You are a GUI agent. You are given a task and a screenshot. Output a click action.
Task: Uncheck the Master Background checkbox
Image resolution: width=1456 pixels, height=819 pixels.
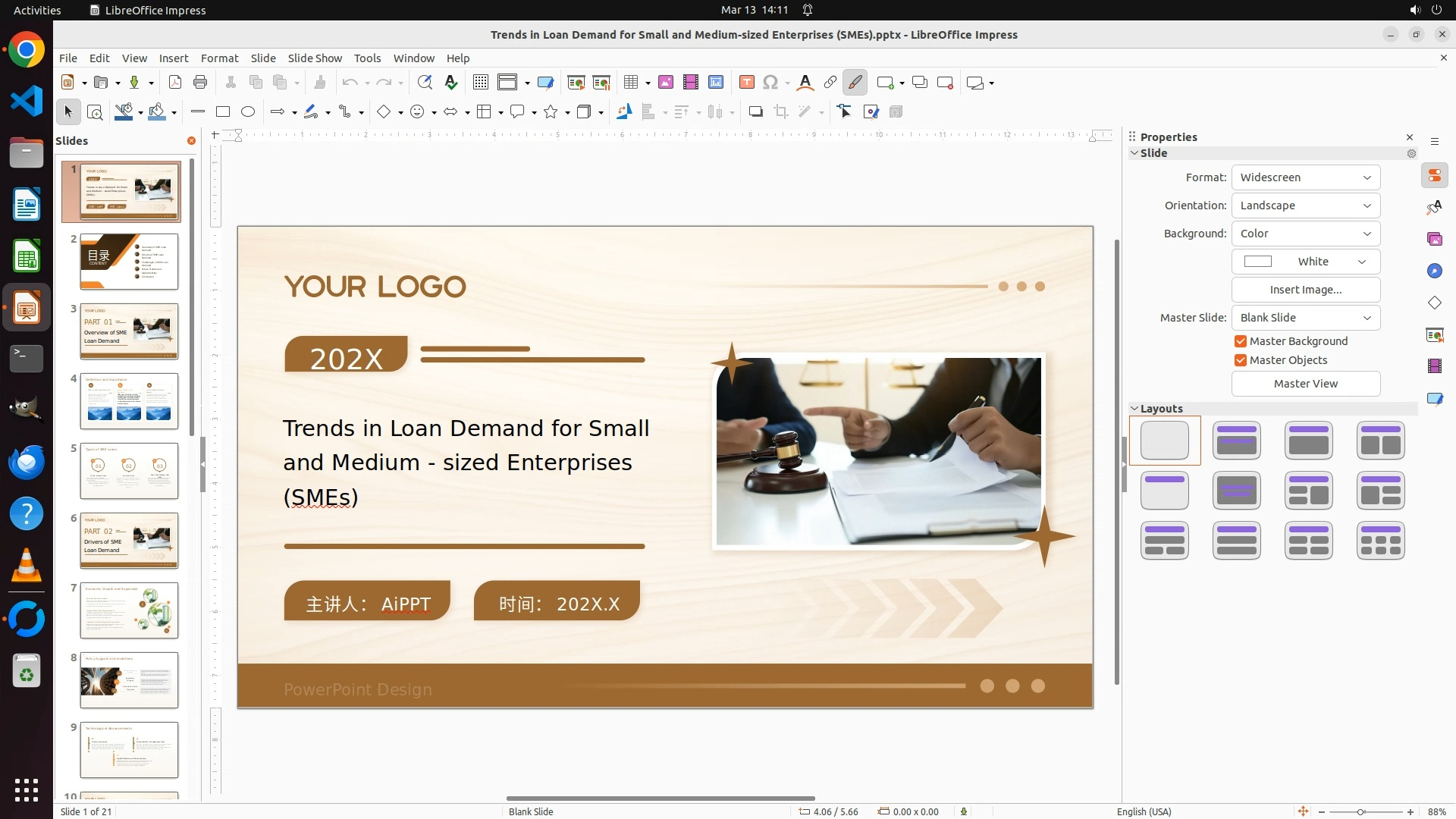[x=1241, y=341]
